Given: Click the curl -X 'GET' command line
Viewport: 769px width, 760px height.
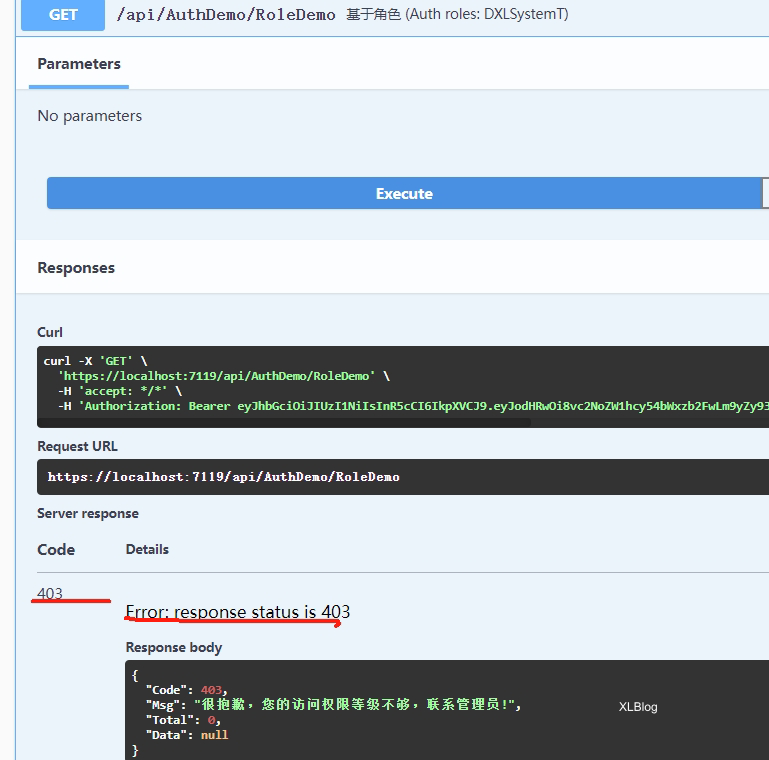Looking at the screenshot, I should [95, 361].
